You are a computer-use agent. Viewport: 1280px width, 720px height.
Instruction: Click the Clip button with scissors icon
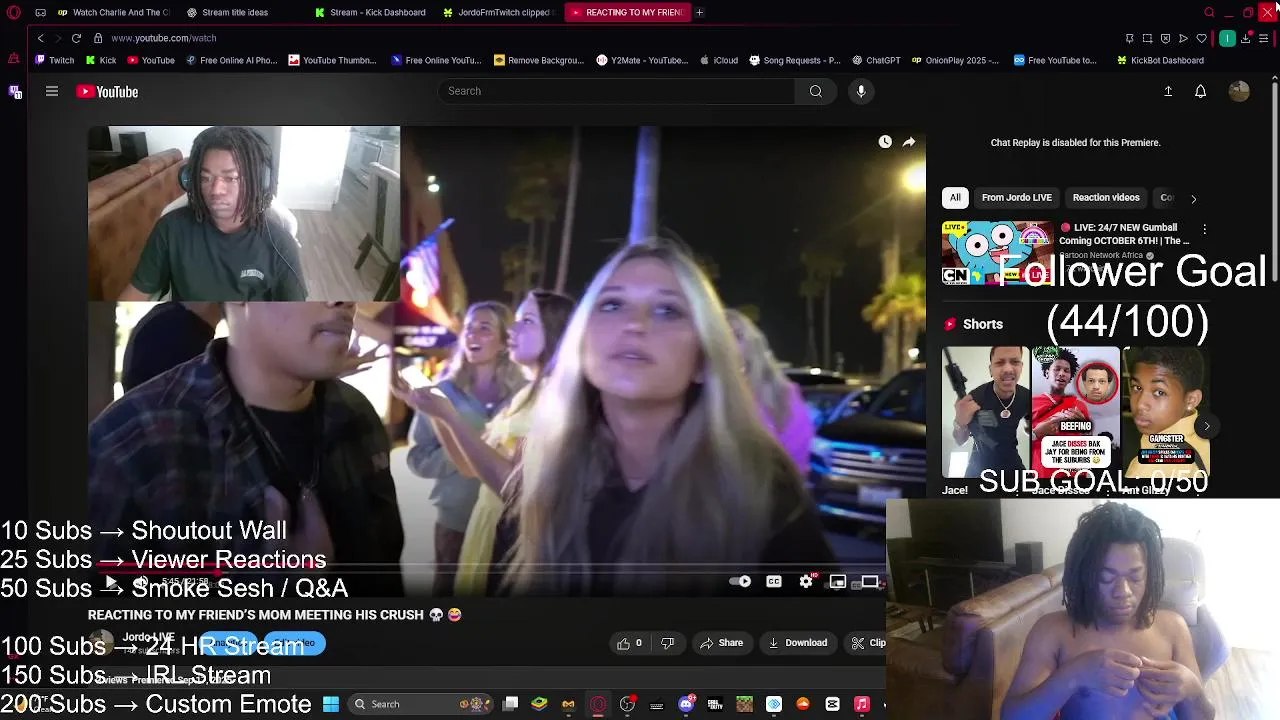[866, 643]
